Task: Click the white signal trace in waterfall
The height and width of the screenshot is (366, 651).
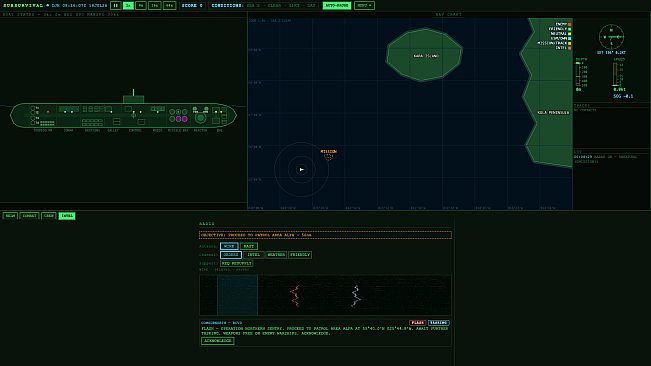Action: click(356, 295)
